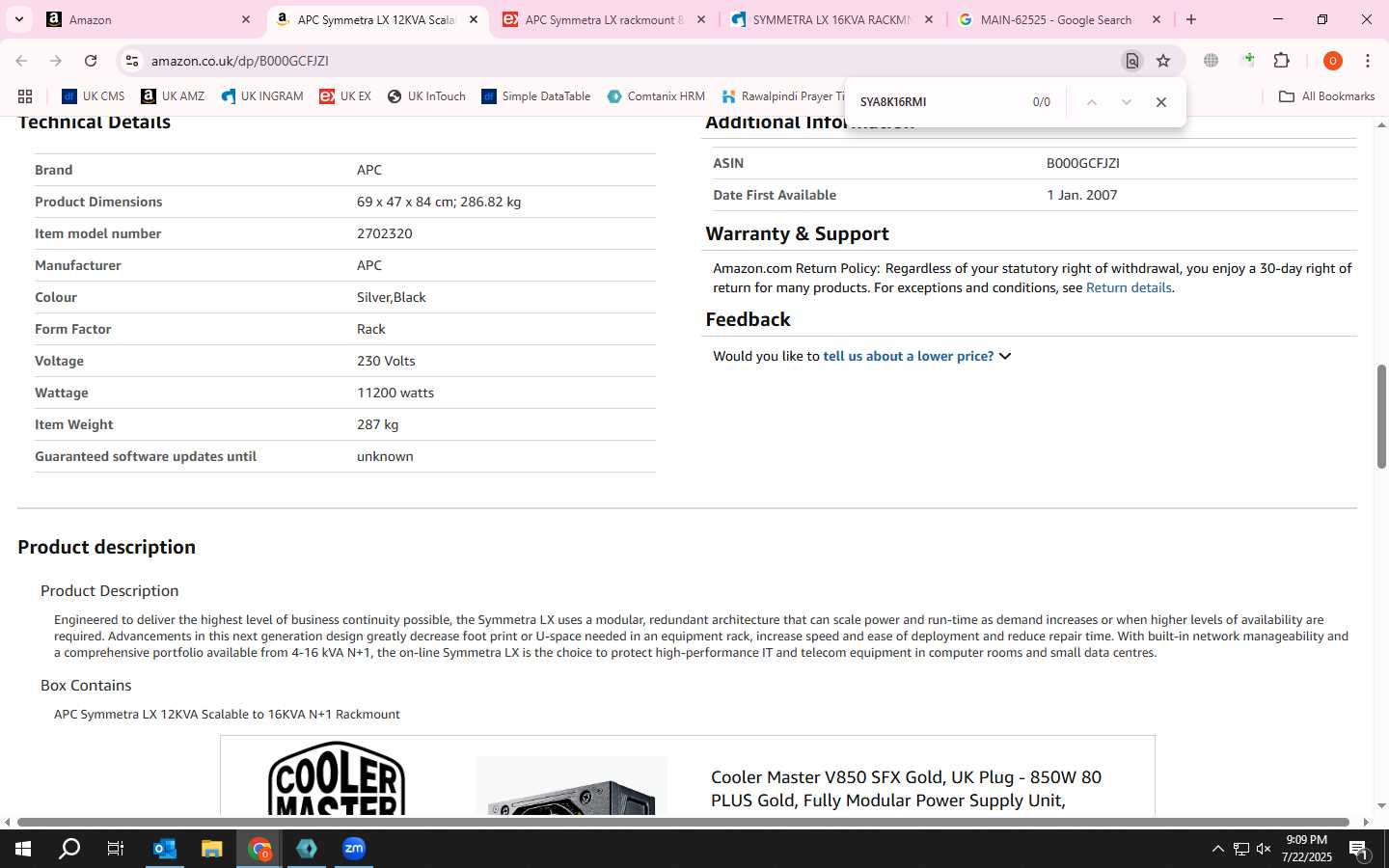This screenshot has height=868, width=1389.
Task: Open the Return details link
Action: (1129, 287)
